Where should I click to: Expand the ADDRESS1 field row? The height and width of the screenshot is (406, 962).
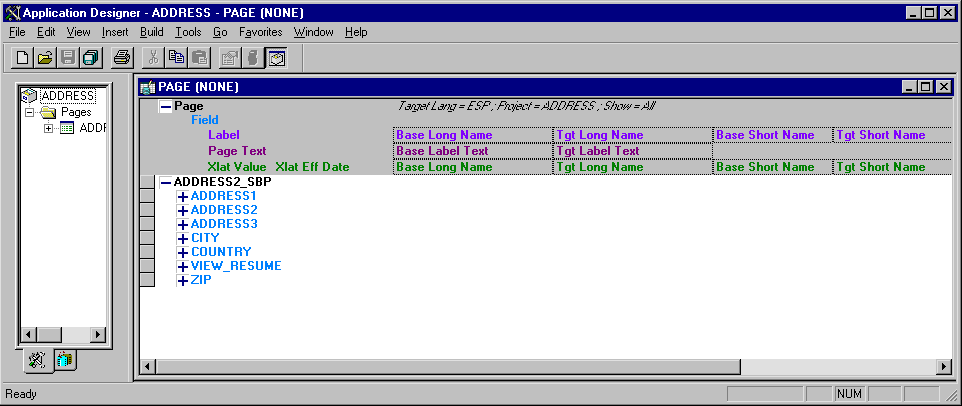point(182,196)
